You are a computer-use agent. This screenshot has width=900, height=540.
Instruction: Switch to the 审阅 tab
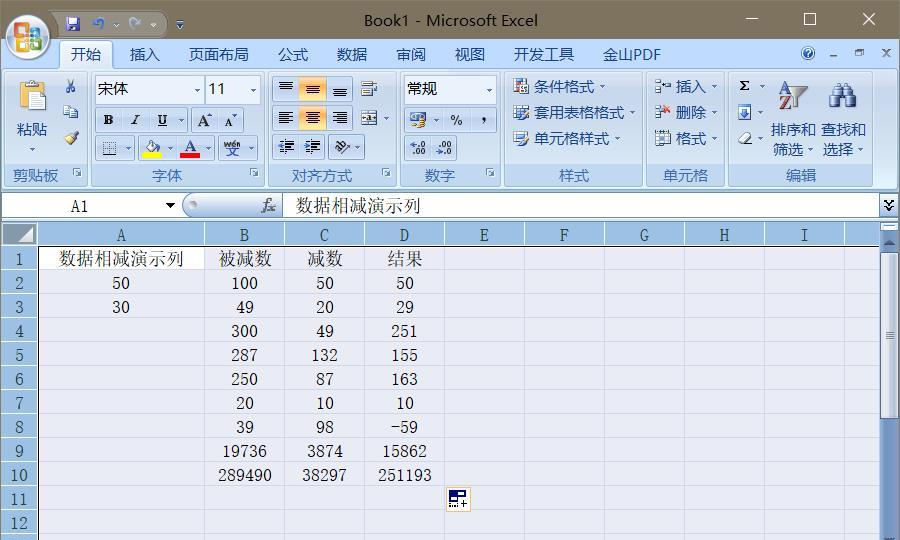tap(411, 55)
